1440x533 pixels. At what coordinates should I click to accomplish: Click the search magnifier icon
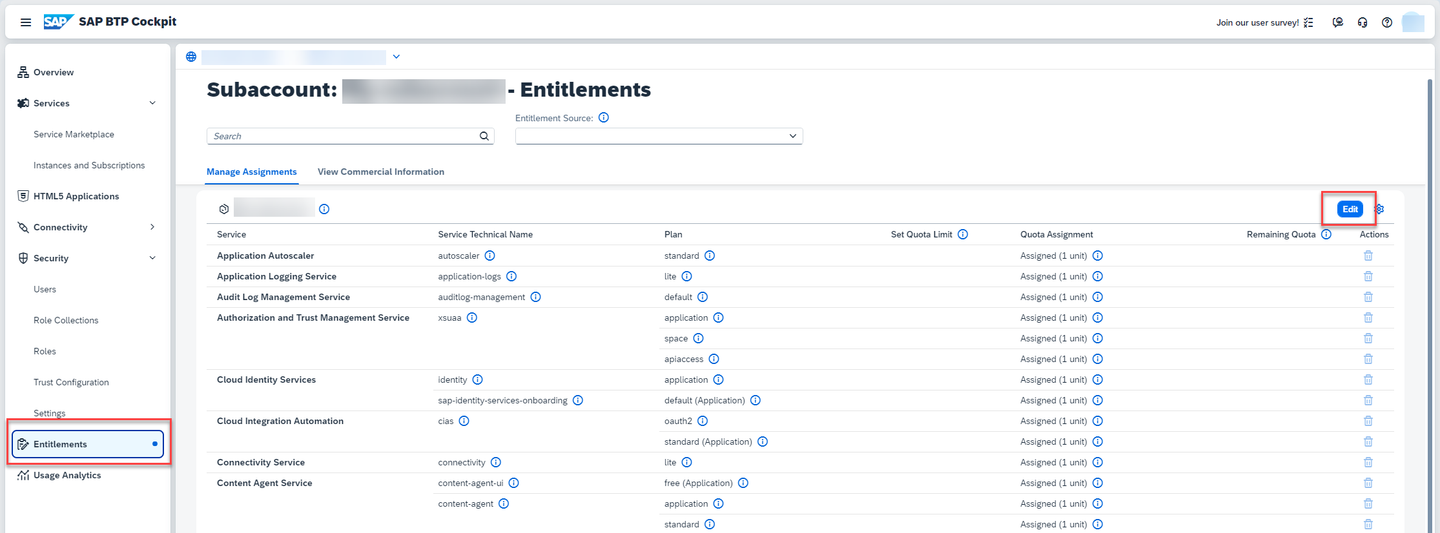[484, 136]
